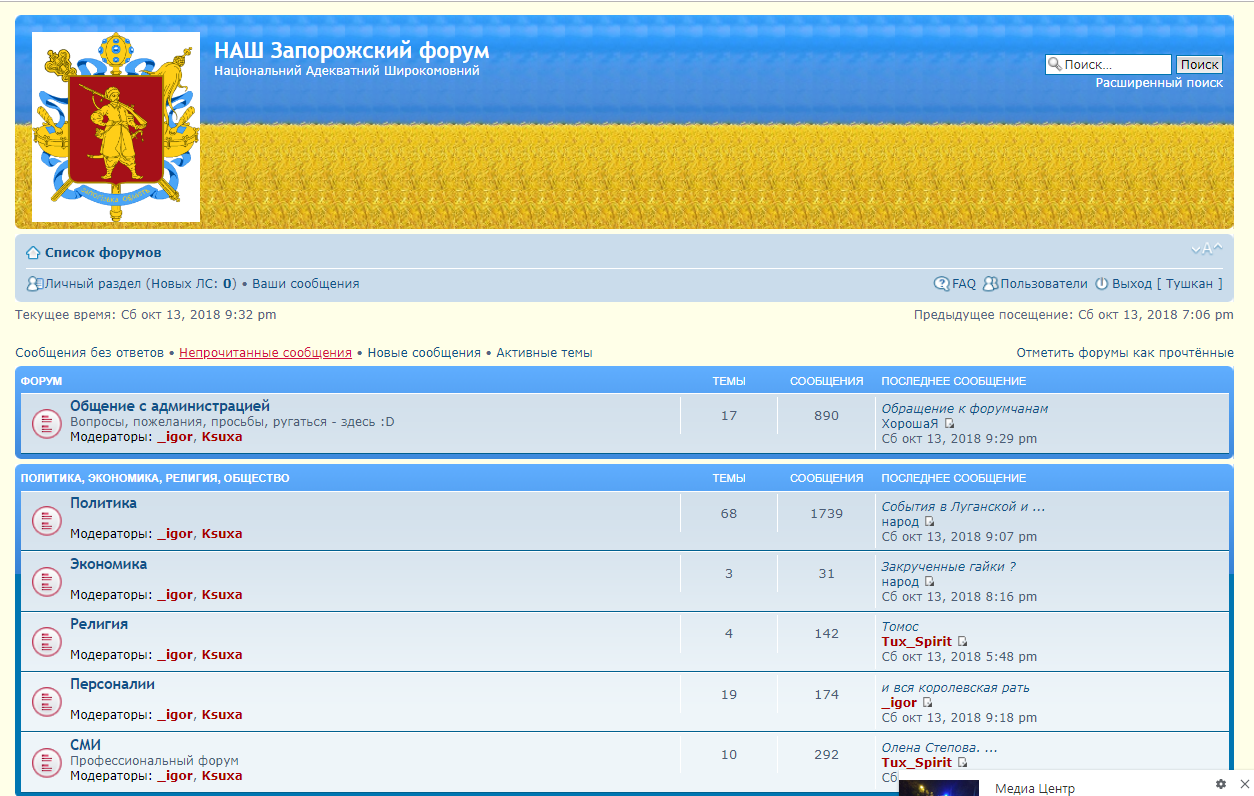1254x796 pixels.
Task: Click the Экономика forum unread icon
Action: pyautogui.click(x=47, y=581)
